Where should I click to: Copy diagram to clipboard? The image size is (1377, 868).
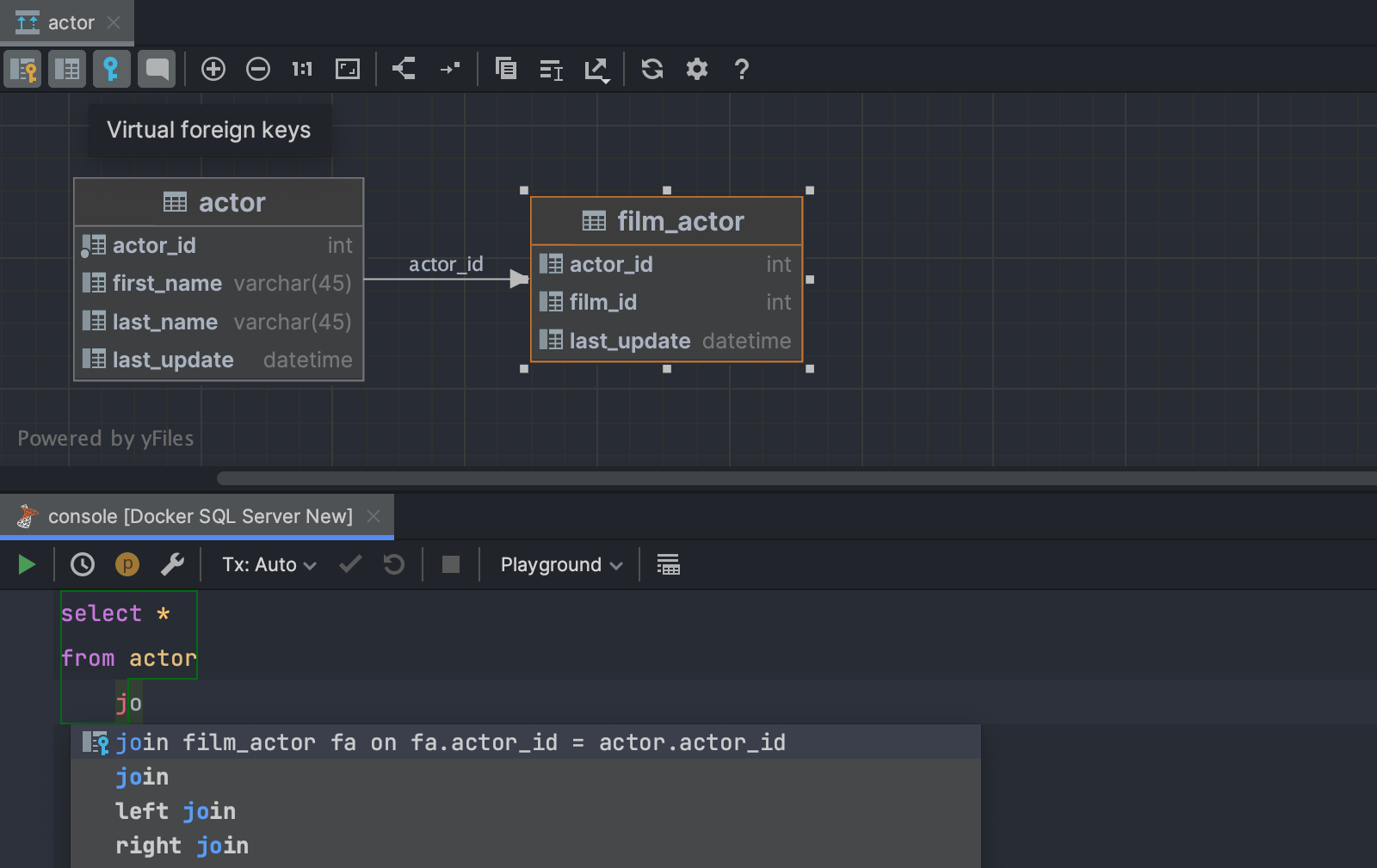(x=506, y=69)
